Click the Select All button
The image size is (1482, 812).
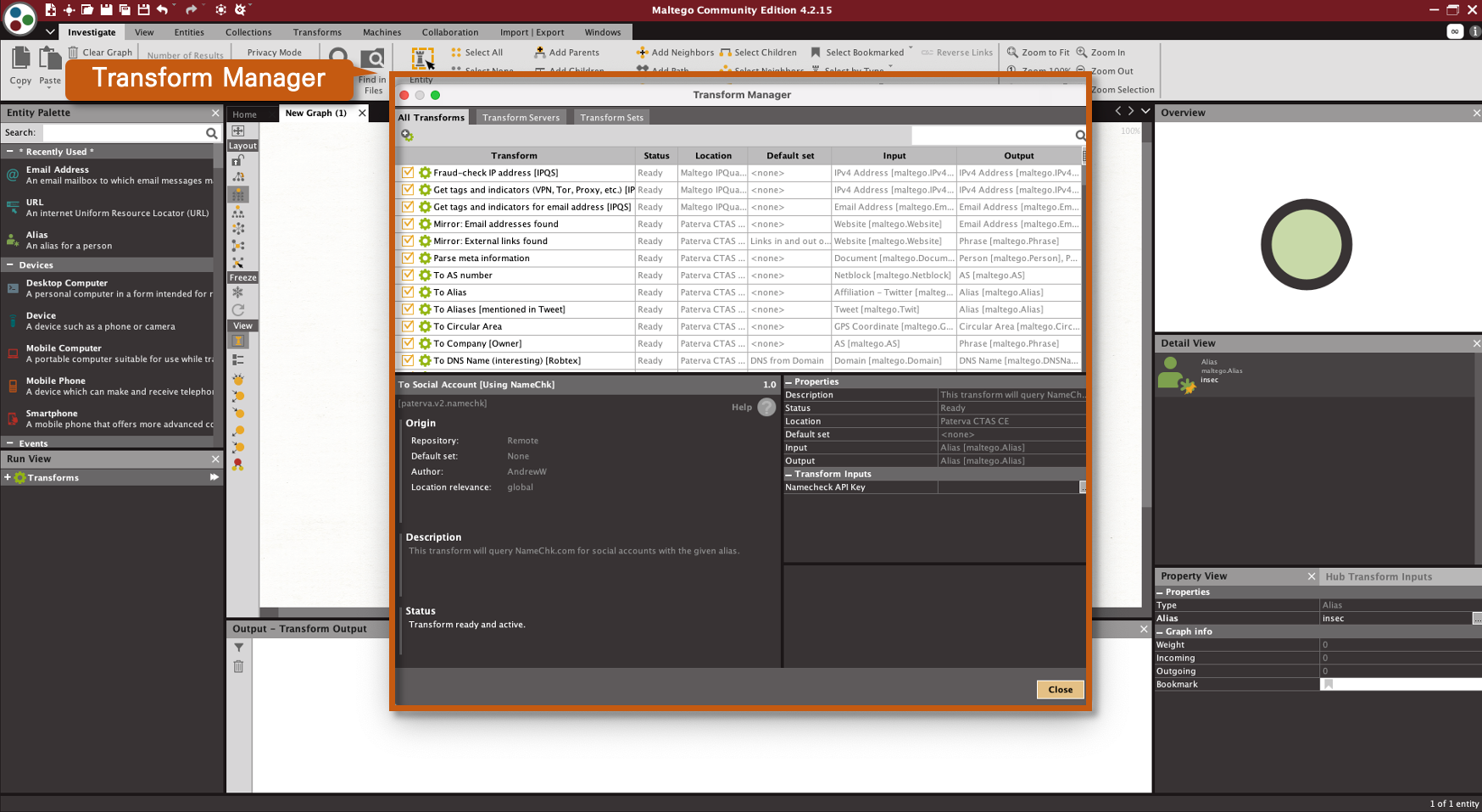(x=476, y=53)
